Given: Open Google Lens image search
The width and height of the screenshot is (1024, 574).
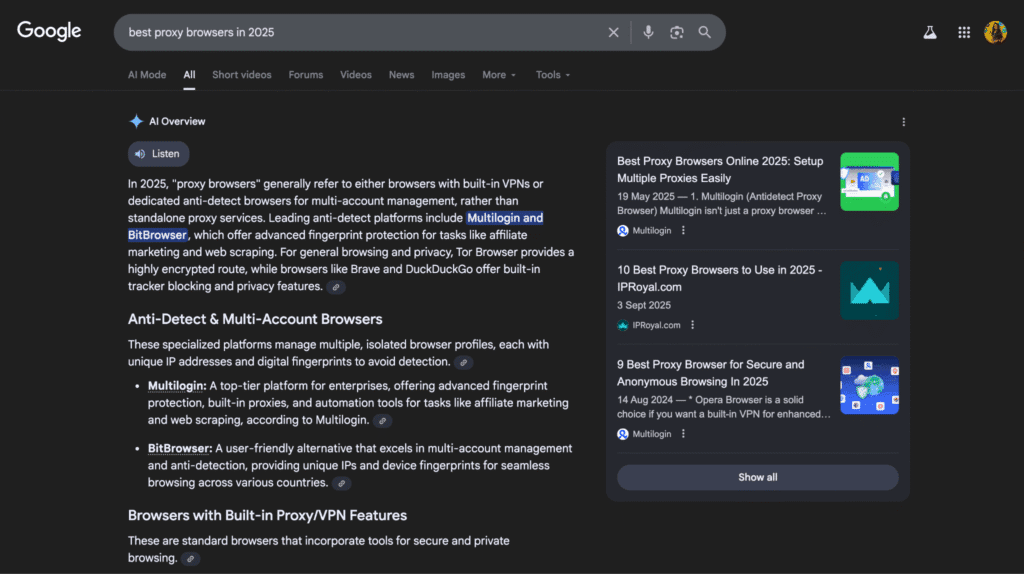Looking at the screenshot, I should pyautogui.click(x=677, y=32).
